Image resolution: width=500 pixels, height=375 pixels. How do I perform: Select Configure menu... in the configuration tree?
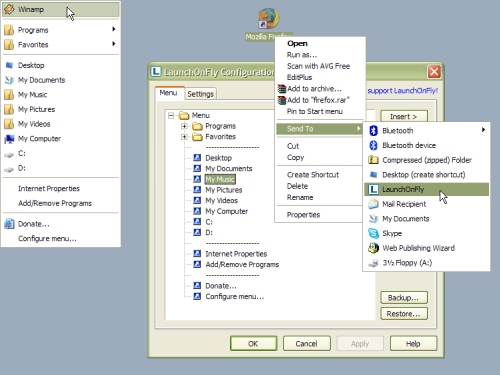click(235, 296)
